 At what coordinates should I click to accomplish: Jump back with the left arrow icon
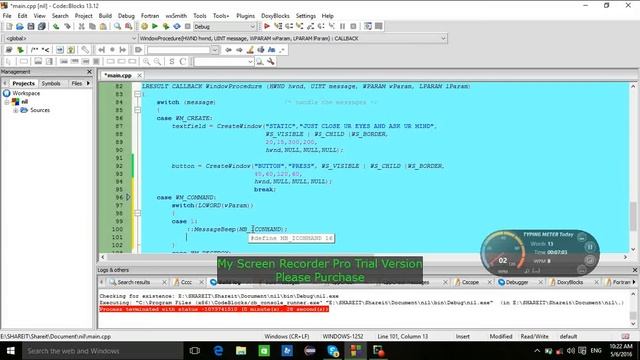pos(229,50)
